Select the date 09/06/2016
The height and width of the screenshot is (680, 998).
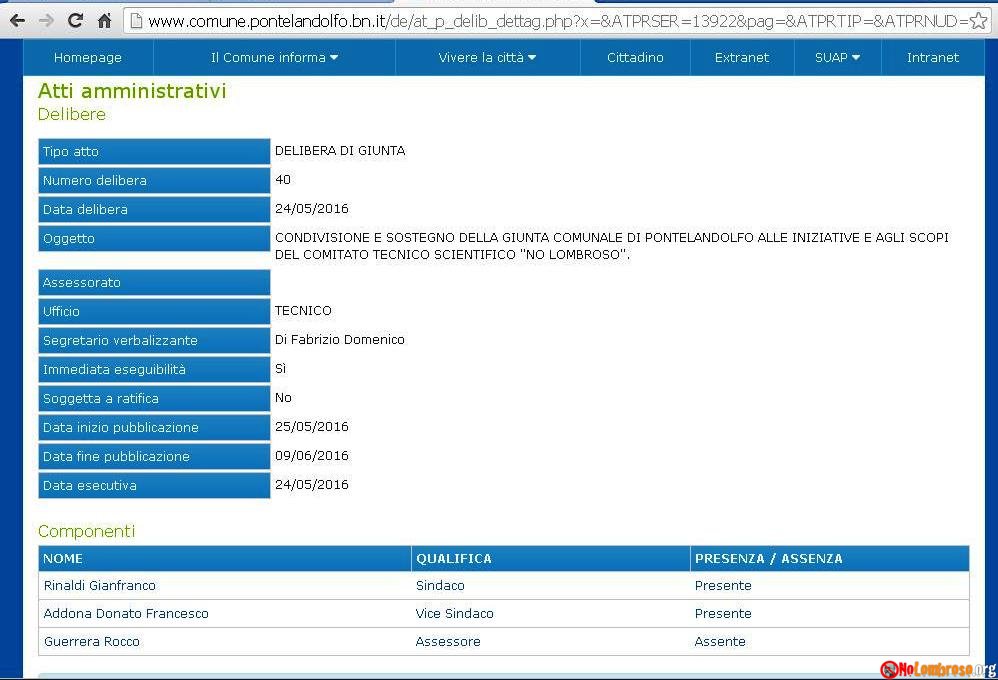click(x=312, y=456)
